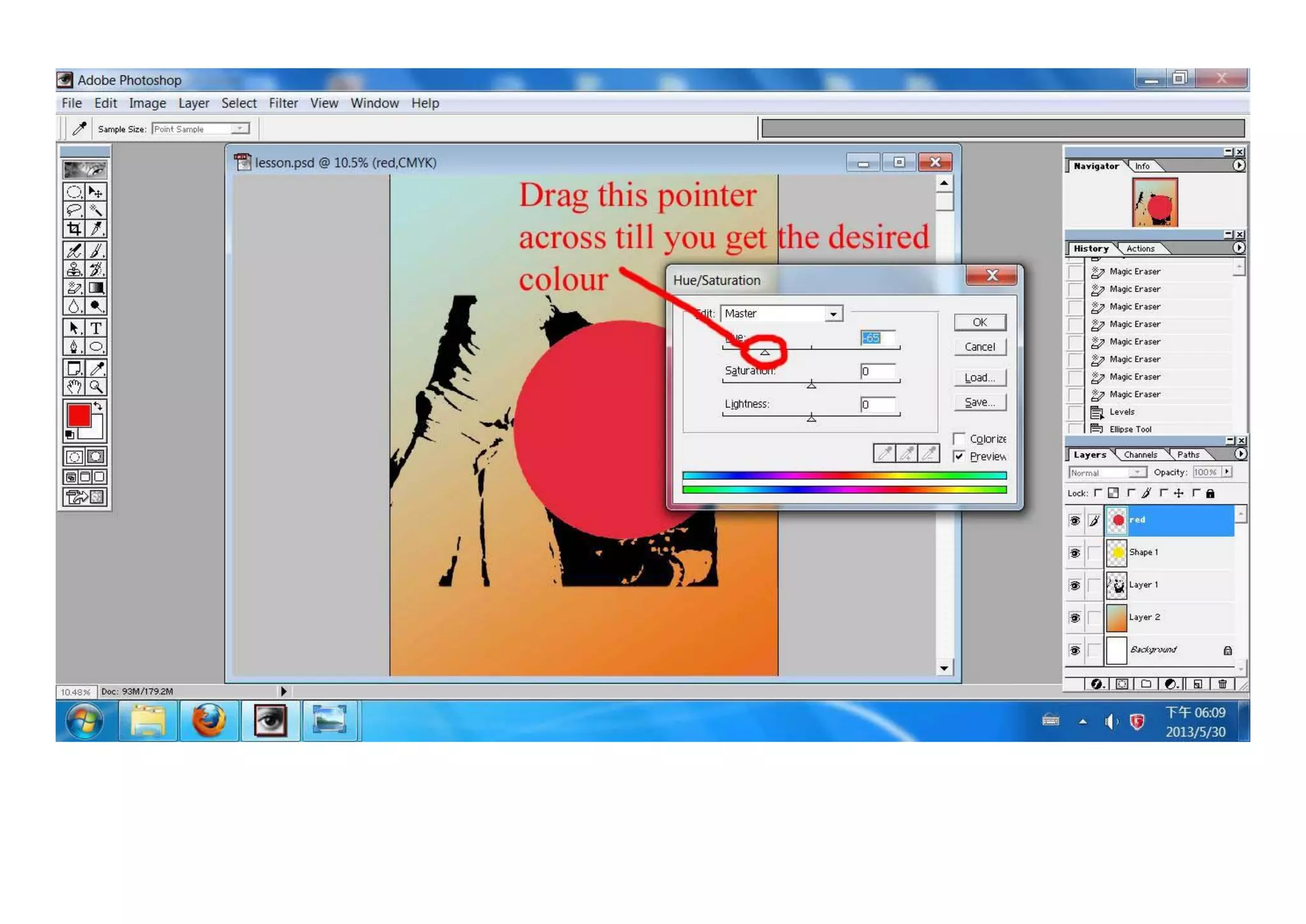The image size is (1306, 924).
Task: Click OK in Hue/Saturation dialog
Action: click(x=979, y=322)
